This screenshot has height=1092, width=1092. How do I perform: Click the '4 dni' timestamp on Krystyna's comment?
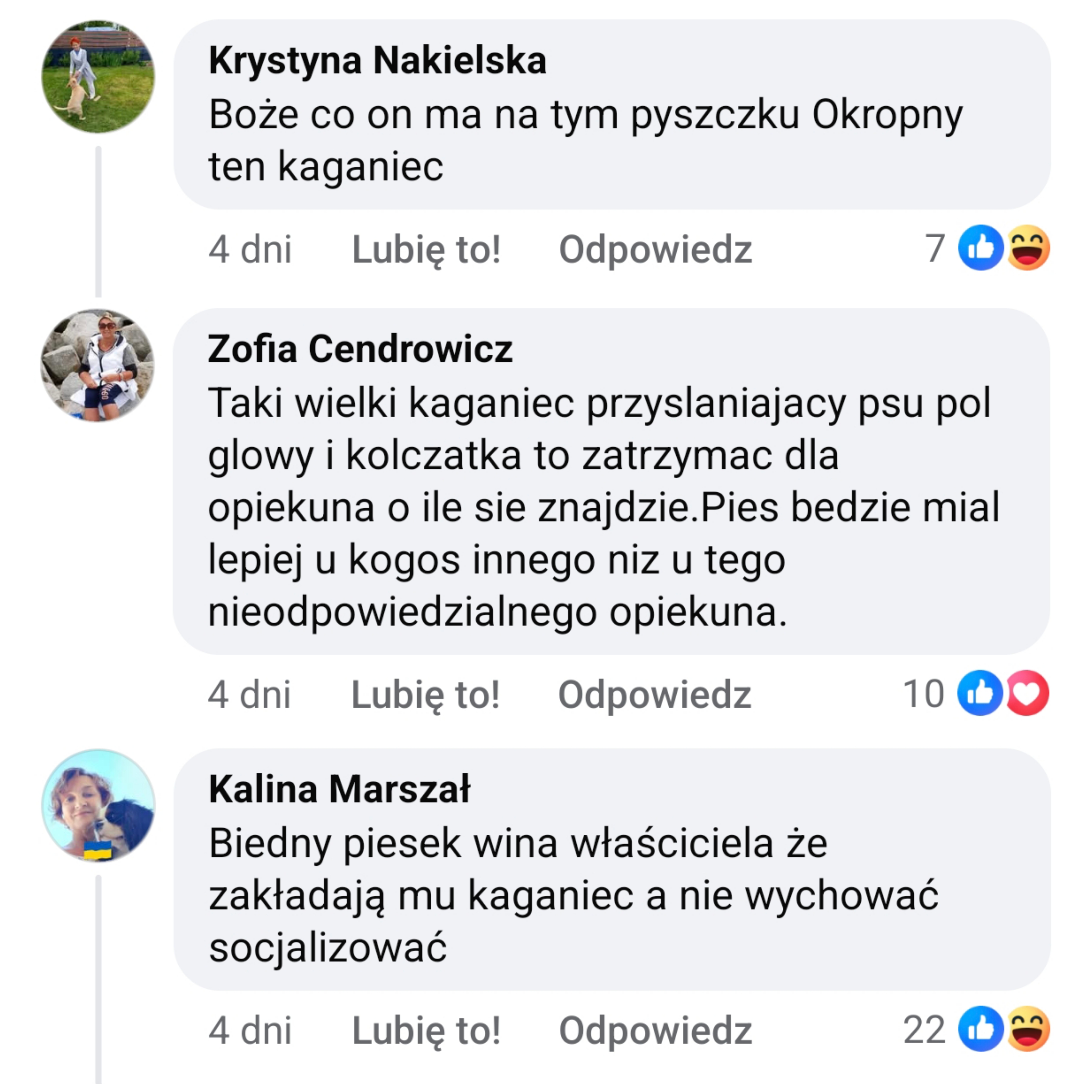click(250, 249)
